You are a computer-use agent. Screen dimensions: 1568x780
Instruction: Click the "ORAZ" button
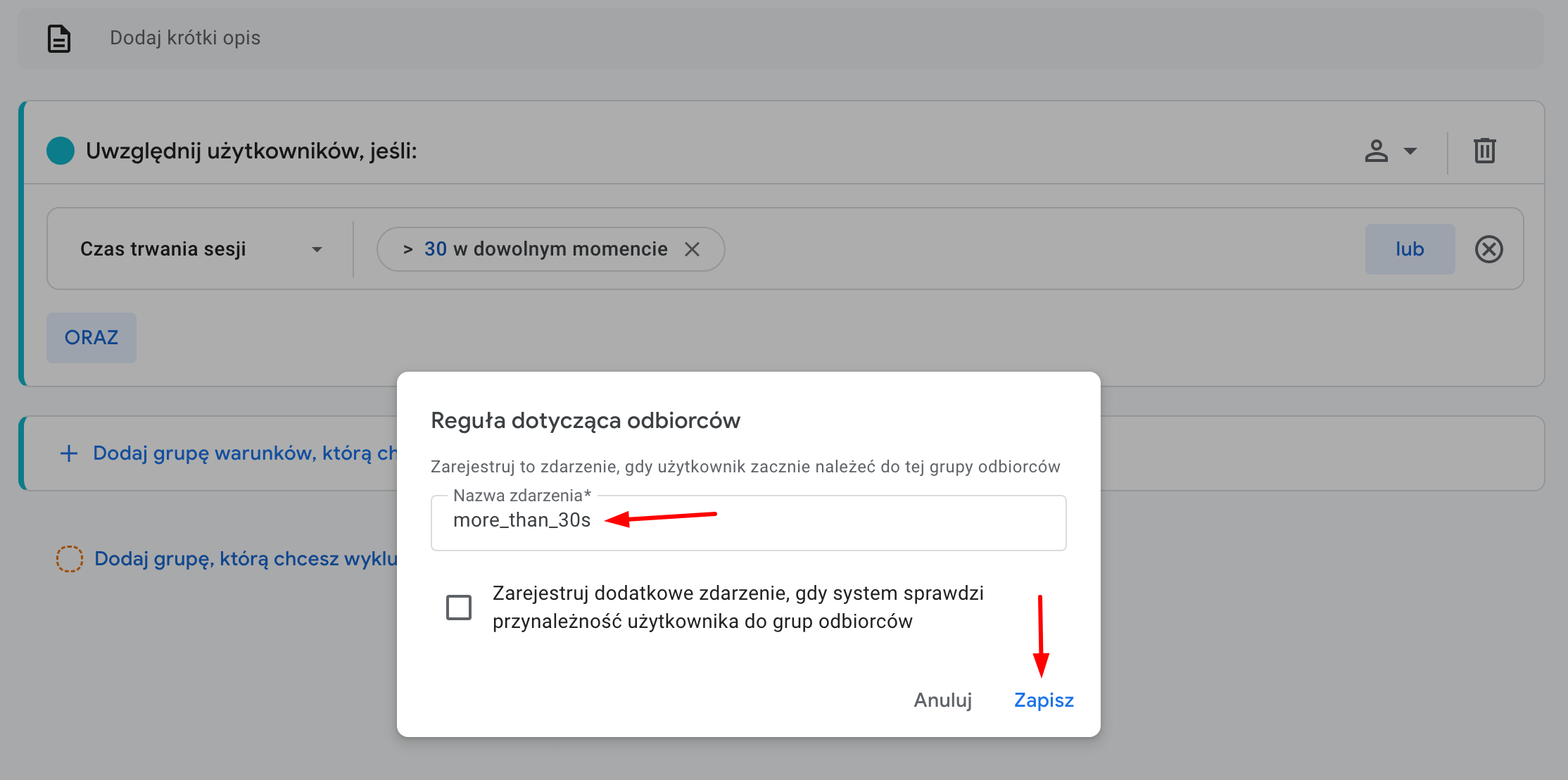91,338
